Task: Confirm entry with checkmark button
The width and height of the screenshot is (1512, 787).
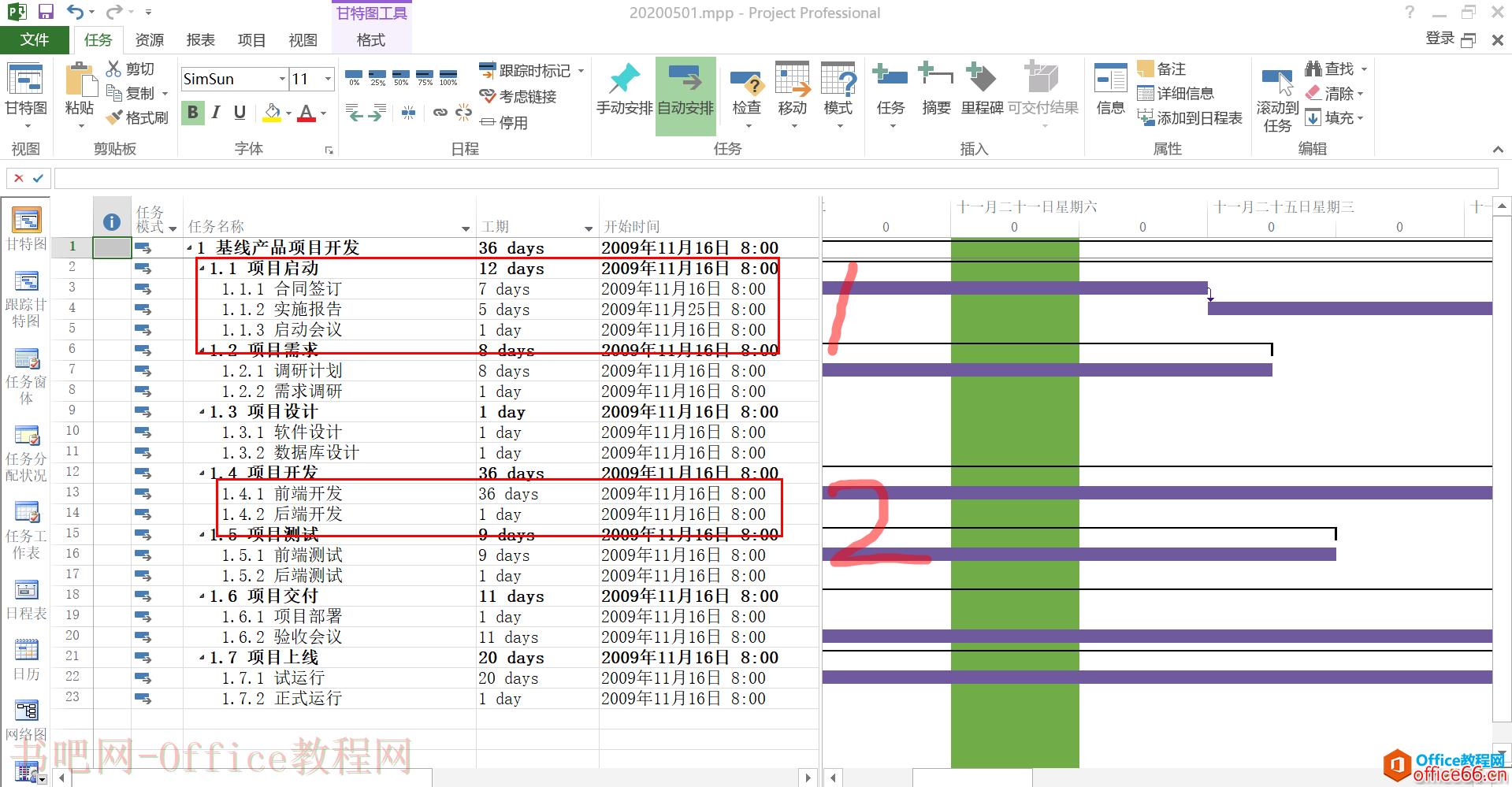Action: (x=38, y=178)
